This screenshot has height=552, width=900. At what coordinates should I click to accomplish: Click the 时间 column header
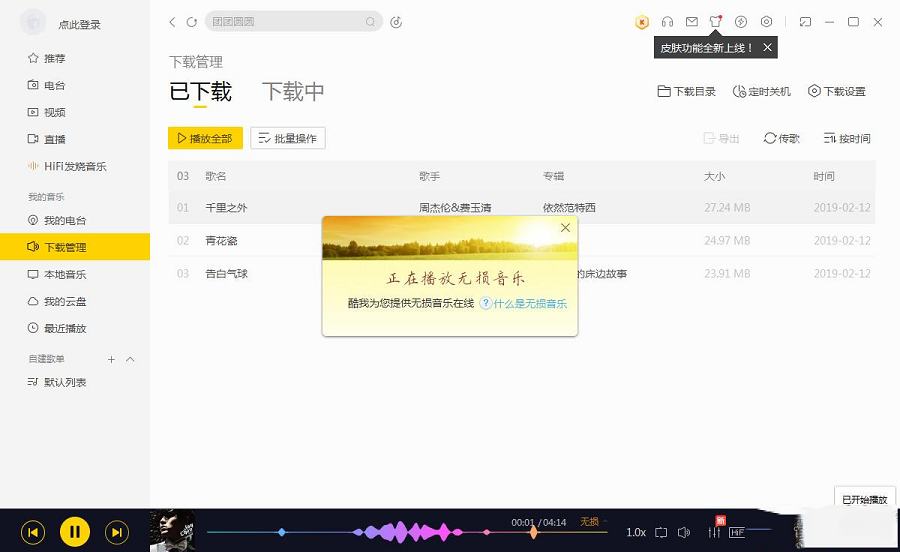point(824,176)
